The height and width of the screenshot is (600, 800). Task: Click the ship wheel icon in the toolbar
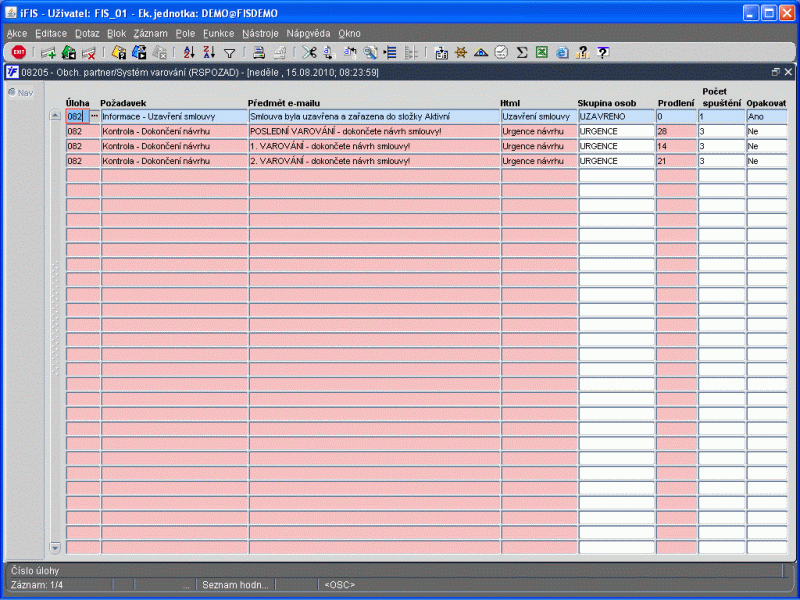[x=461, y=52]
